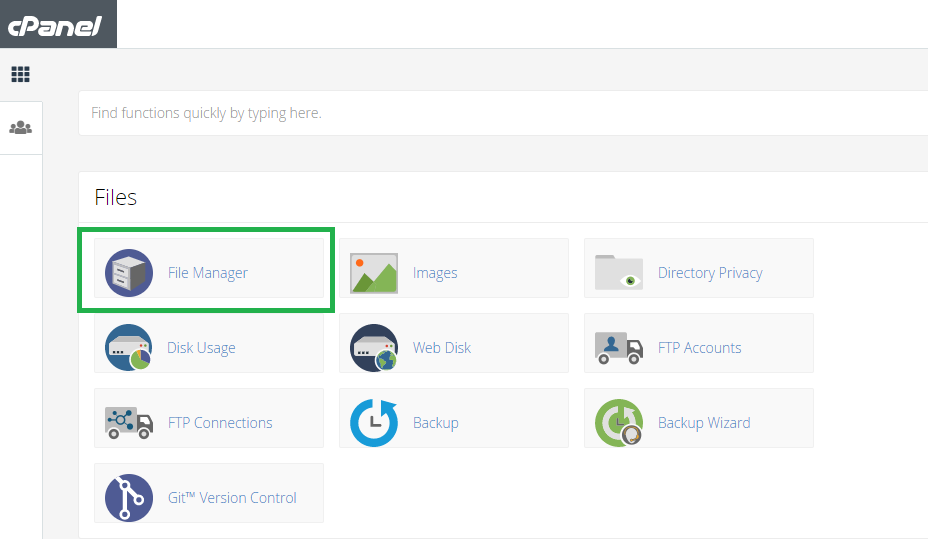The height and width of the screenshot is (539, 928).
Task: Open the Backup Wizard green icon
Action: (619, 422)
